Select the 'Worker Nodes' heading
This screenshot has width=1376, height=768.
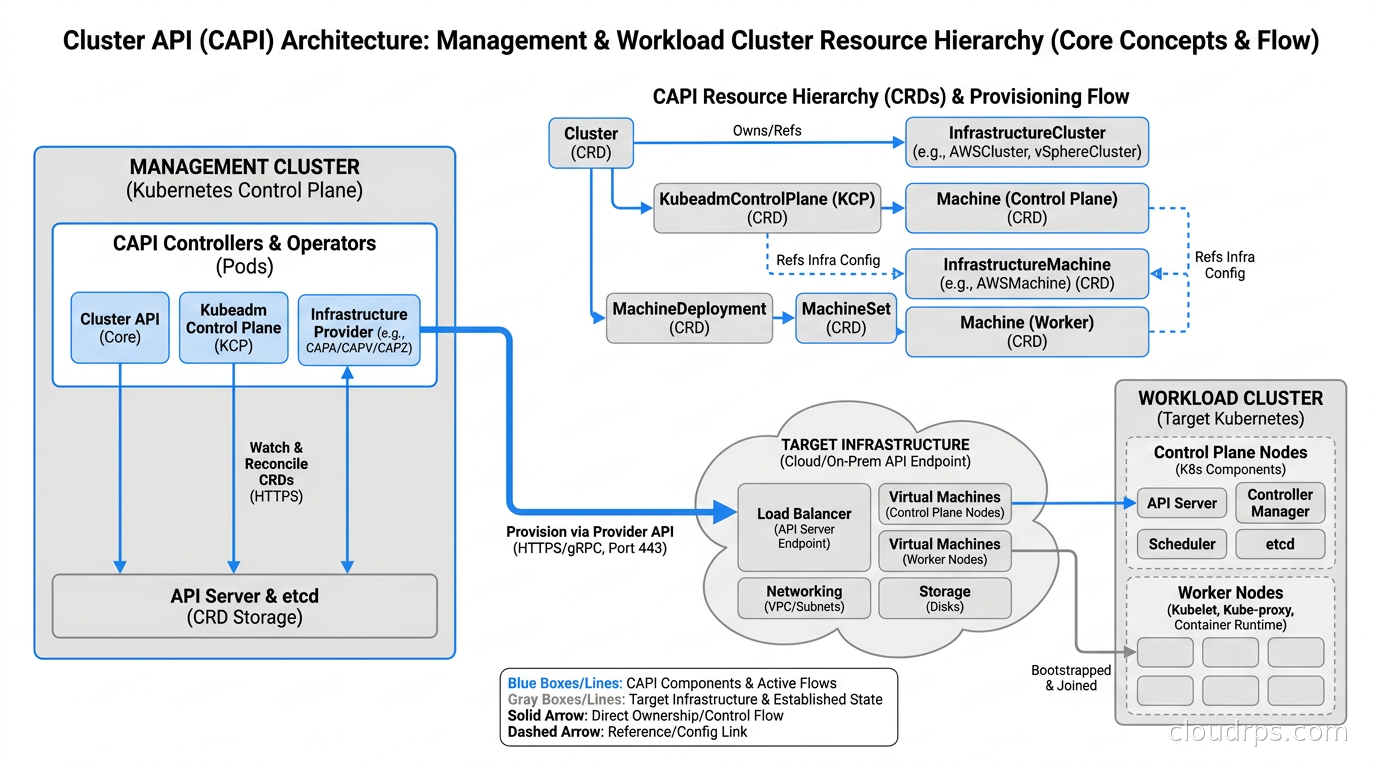1230,592
